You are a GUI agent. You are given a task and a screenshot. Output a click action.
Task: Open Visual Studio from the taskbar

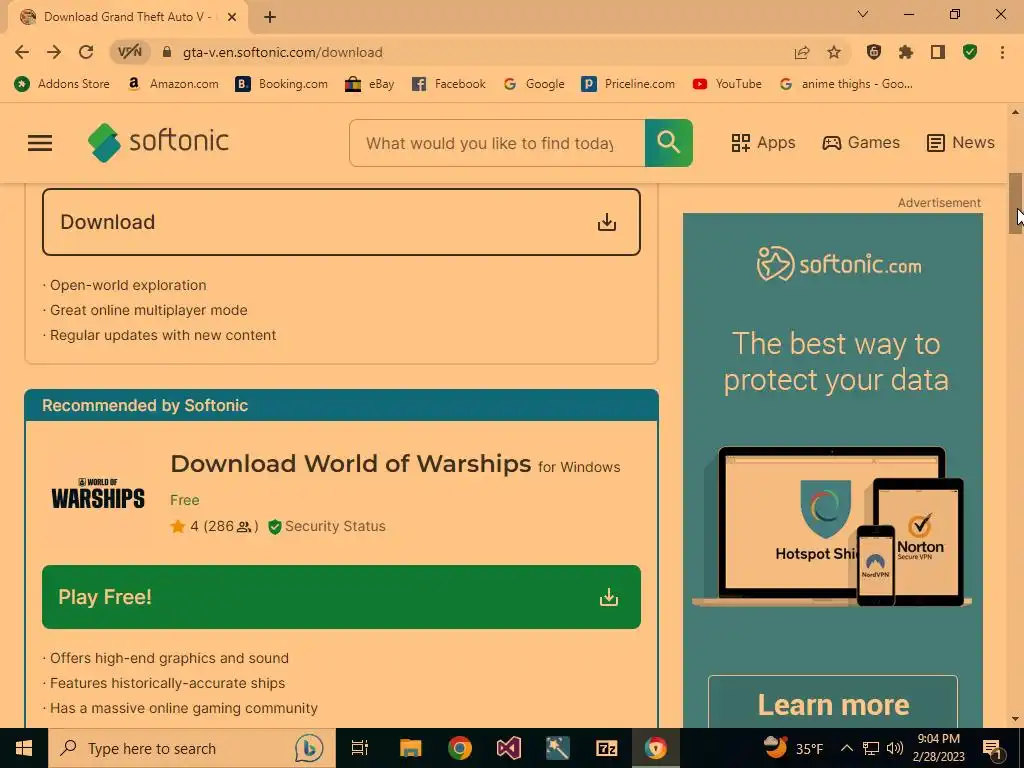click(x=509, y=748)
